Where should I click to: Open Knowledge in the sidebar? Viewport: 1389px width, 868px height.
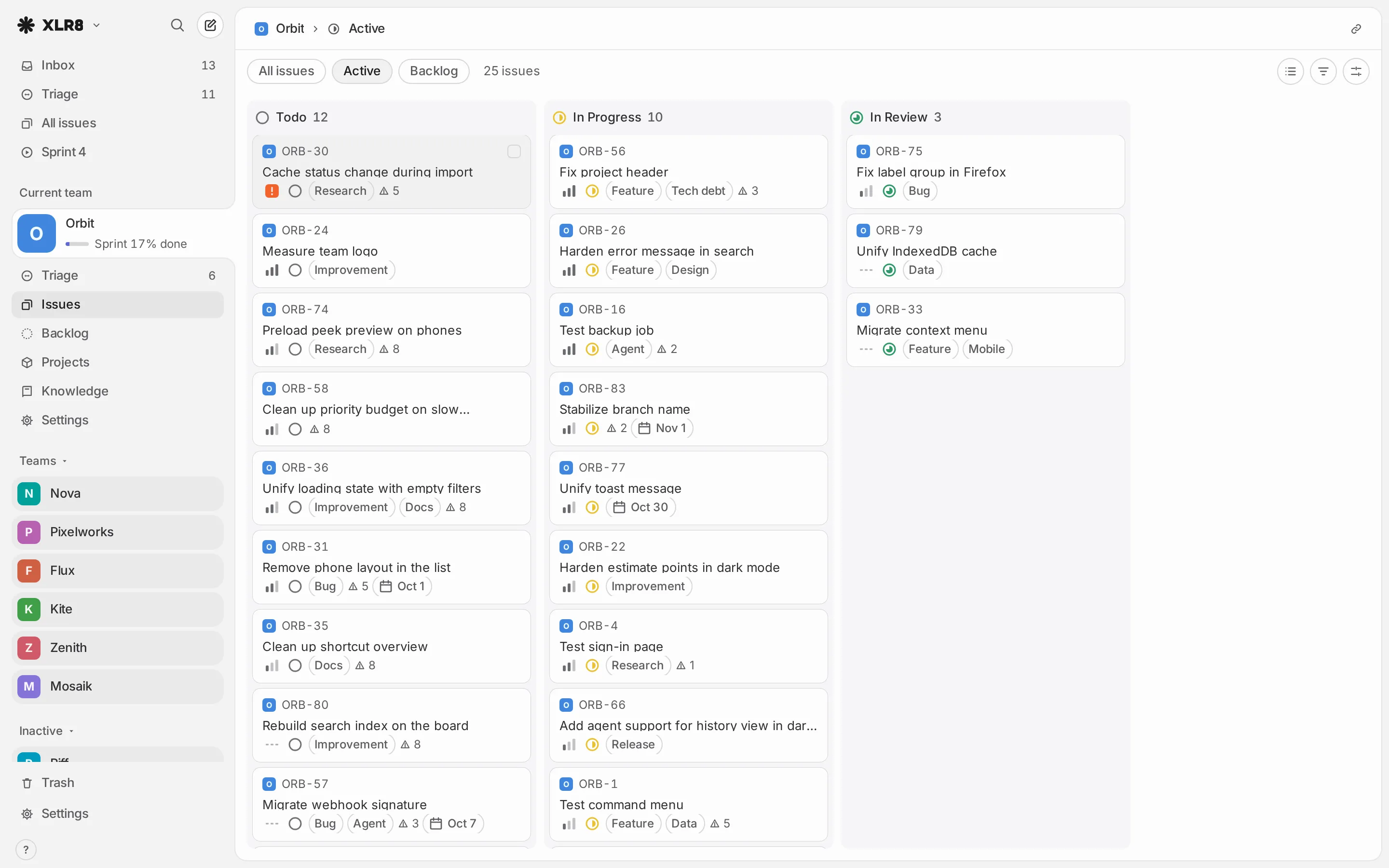pos(118,392)
